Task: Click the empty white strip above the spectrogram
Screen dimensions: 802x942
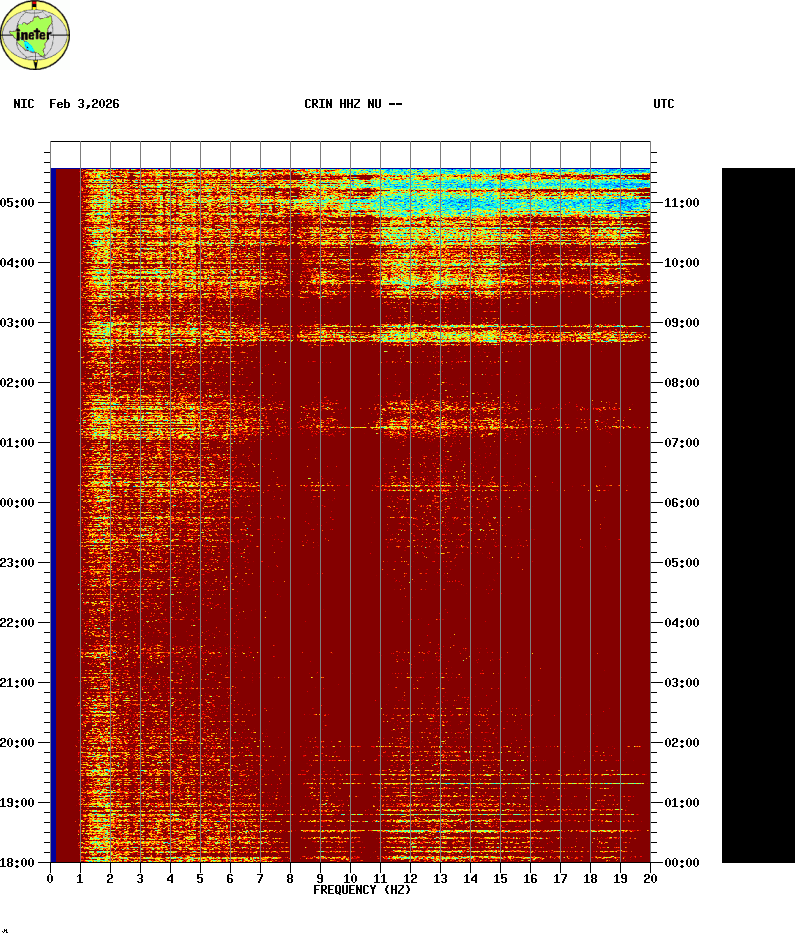Action: click(350, 154)
